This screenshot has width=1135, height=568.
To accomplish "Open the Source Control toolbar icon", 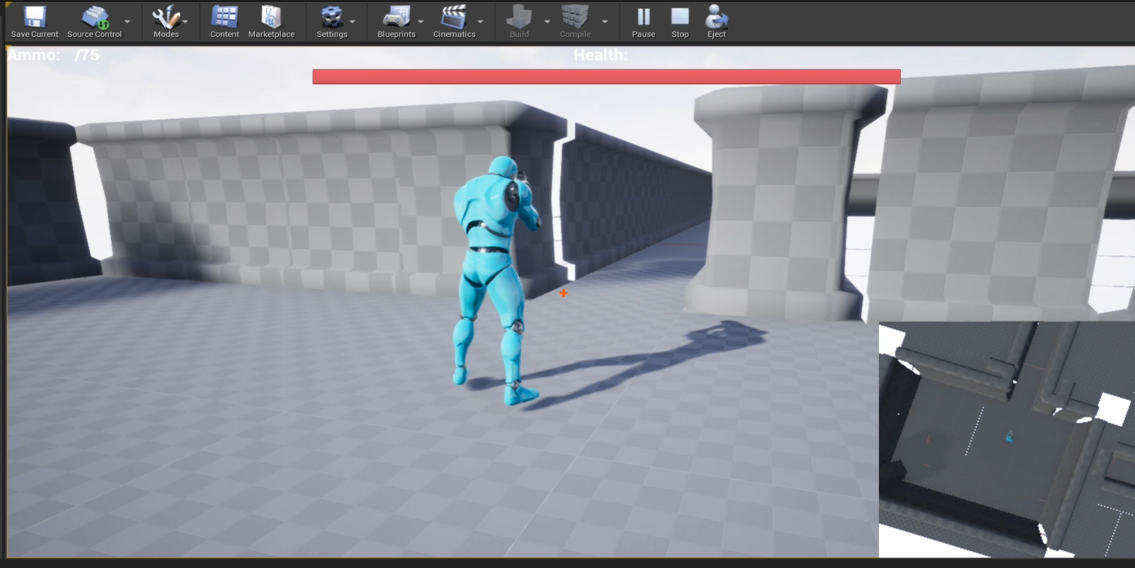I will [95, 22].
